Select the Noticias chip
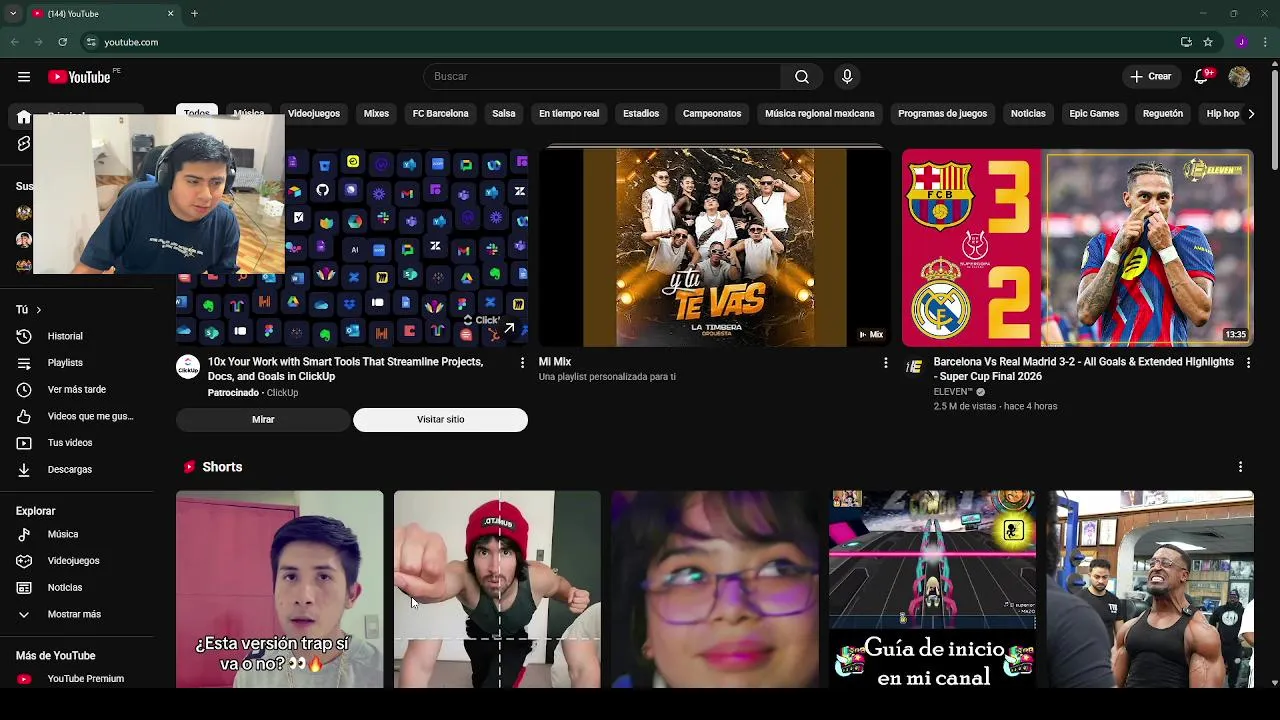 point(1028,114)
